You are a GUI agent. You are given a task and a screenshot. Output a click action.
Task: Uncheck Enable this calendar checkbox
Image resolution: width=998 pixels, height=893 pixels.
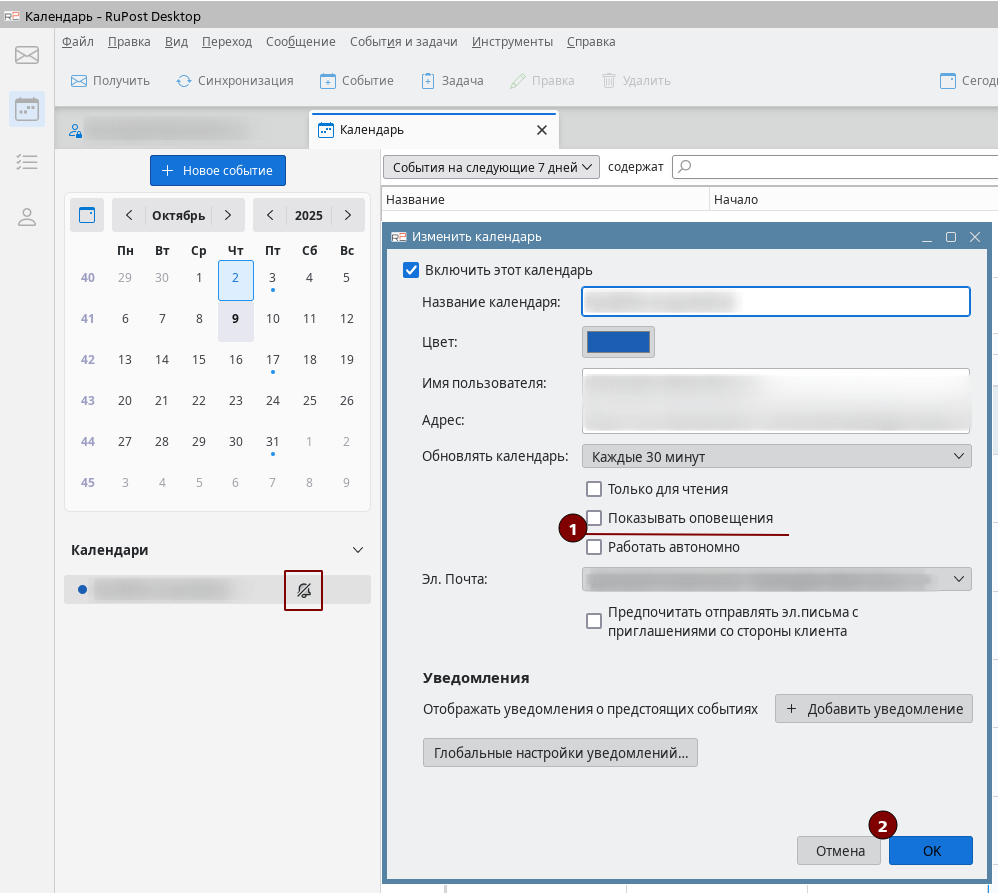tap(410, 270)
